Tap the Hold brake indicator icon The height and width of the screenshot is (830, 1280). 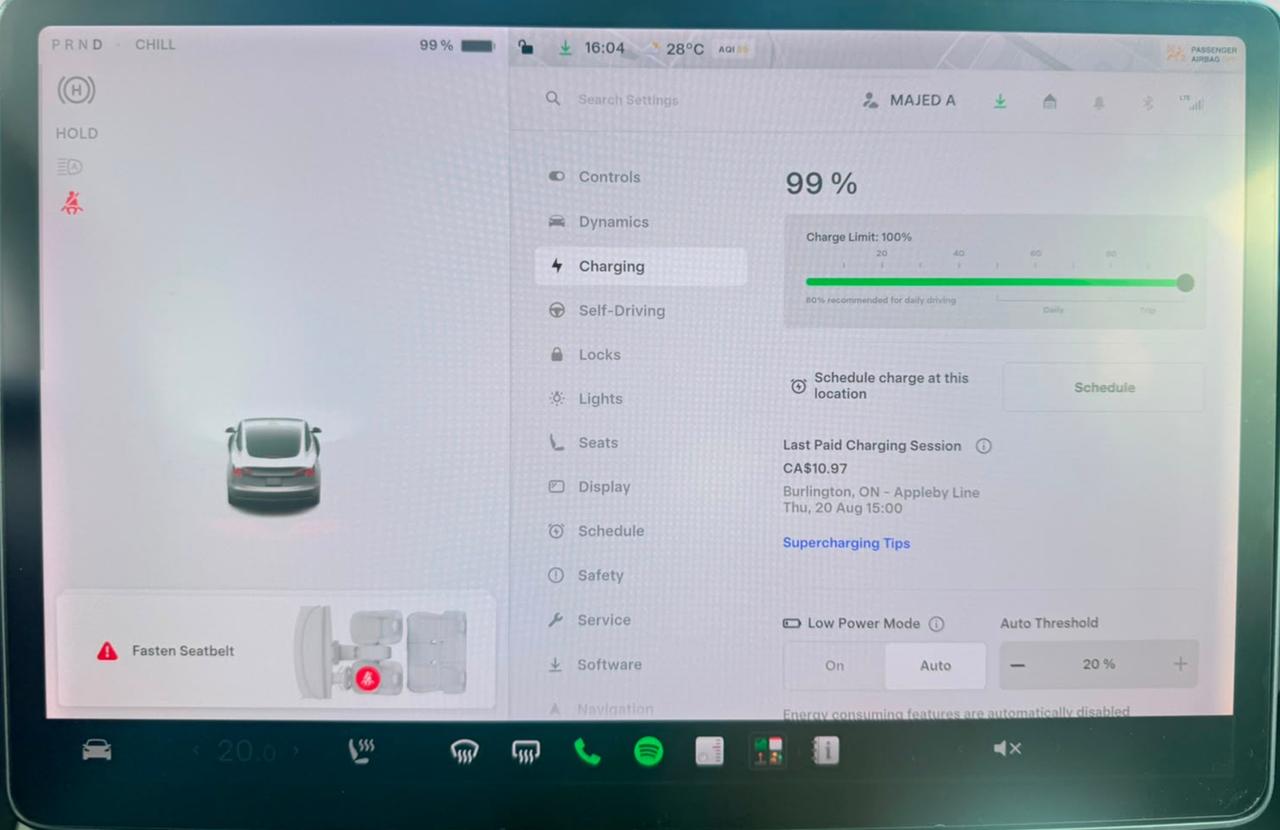pos(76,91)
